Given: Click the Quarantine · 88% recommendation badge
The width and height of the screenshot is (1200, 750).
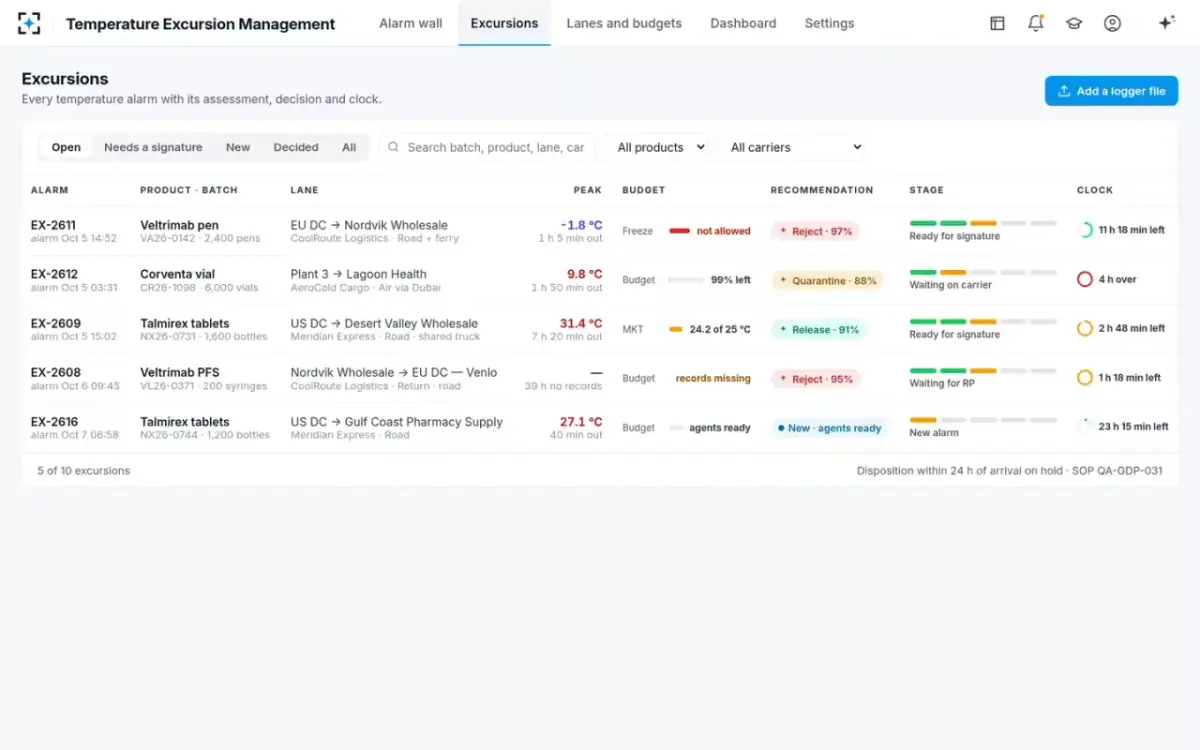Looking at the screenshot, I should [x=827, y=281].
